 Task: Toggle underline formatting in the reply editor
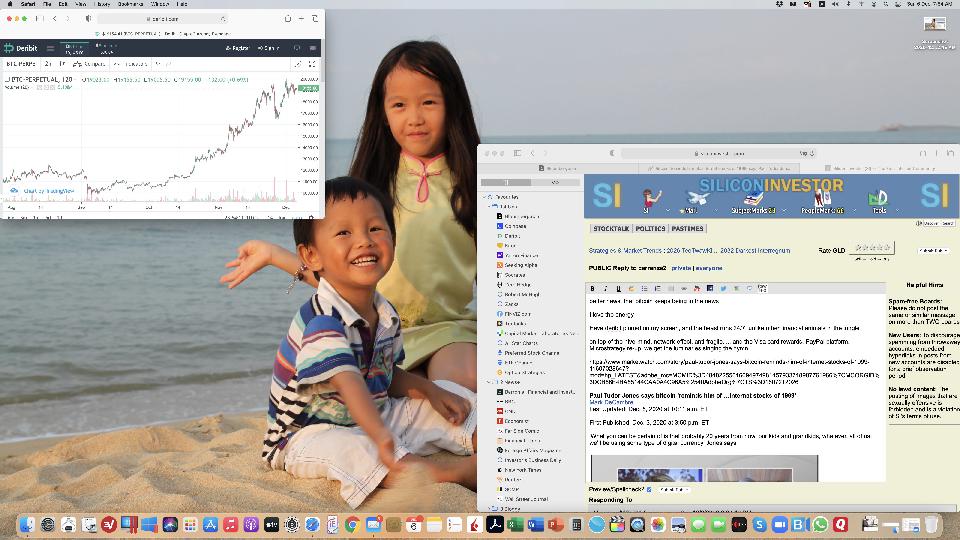click(x=618, y=288)
